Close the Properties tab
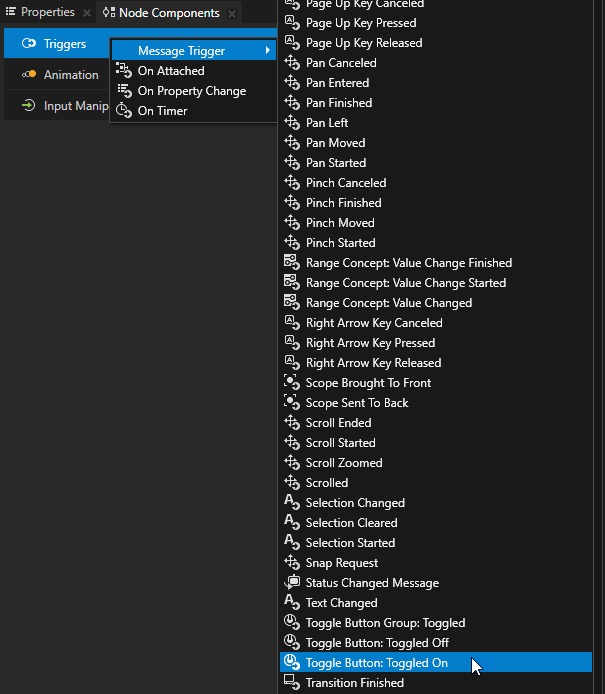This screenshot has width=605, height=694. point(87,13)
